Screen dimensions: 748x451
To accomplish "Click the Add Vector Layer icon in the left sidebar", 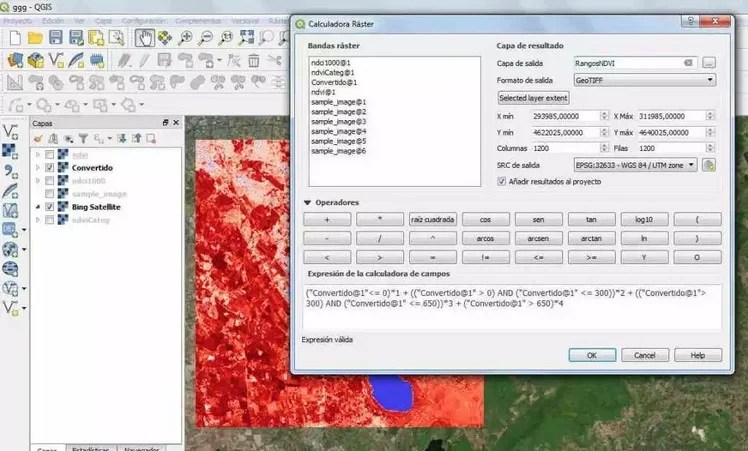I will [x=10, y=131].
